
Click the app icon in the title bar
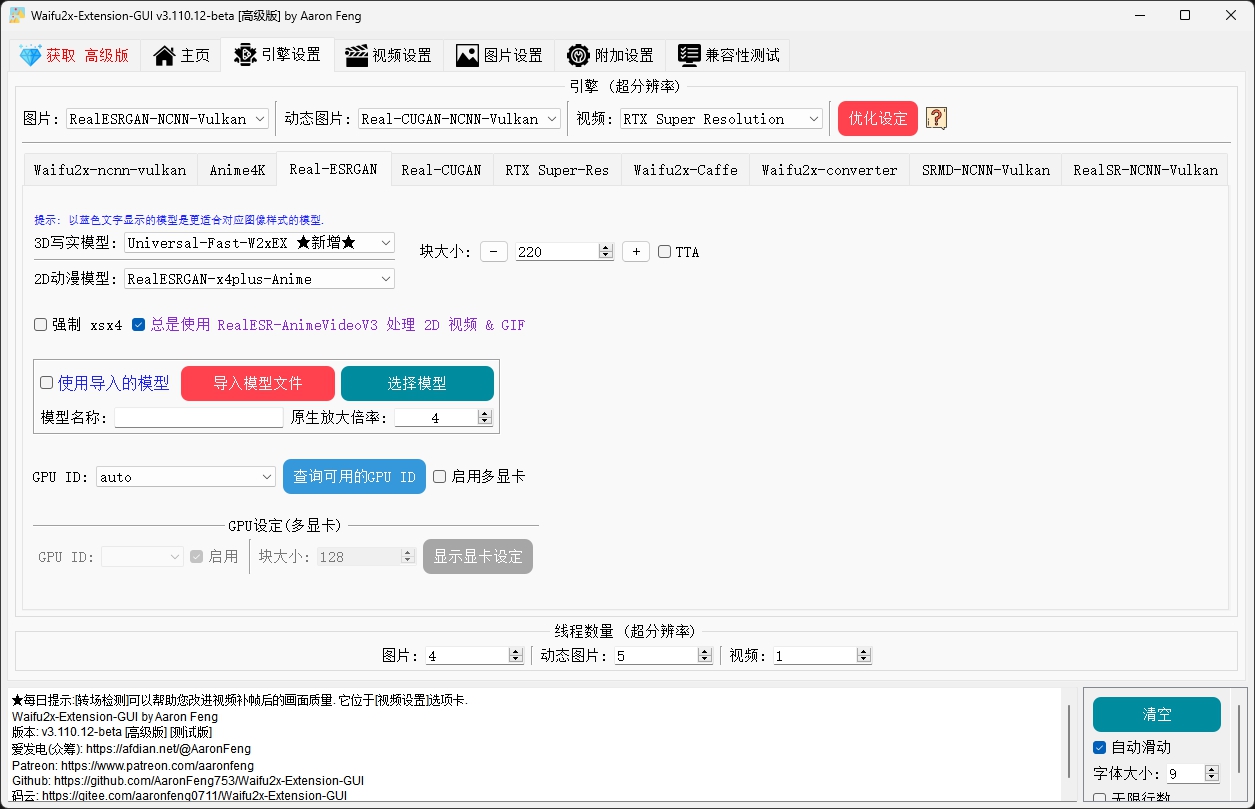17,15
